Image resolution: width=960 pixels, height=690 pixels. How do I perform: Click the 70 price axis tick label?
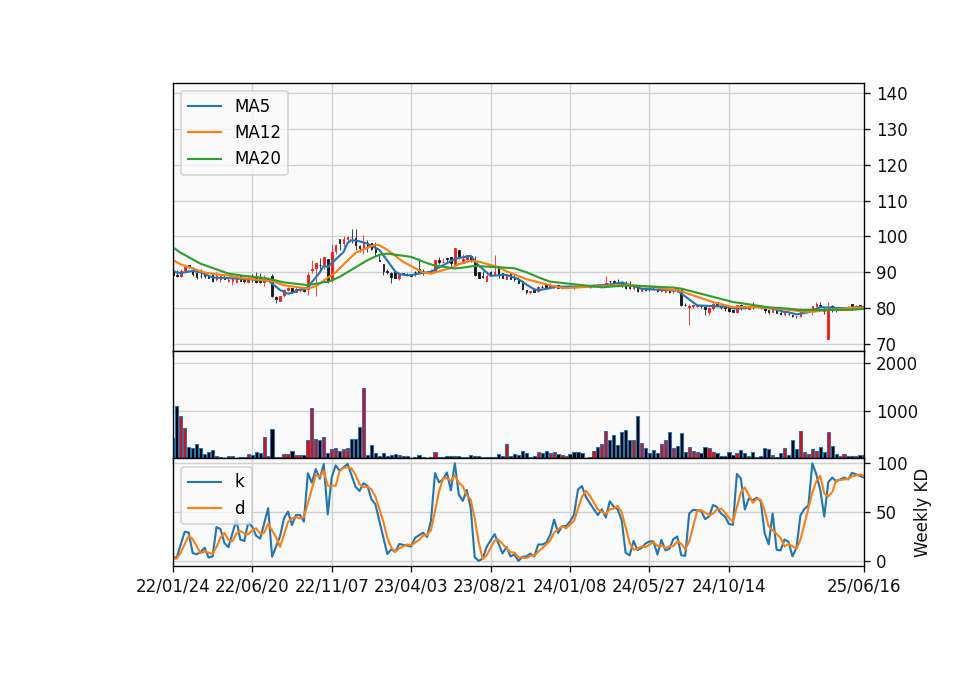[x=887, y=345]
